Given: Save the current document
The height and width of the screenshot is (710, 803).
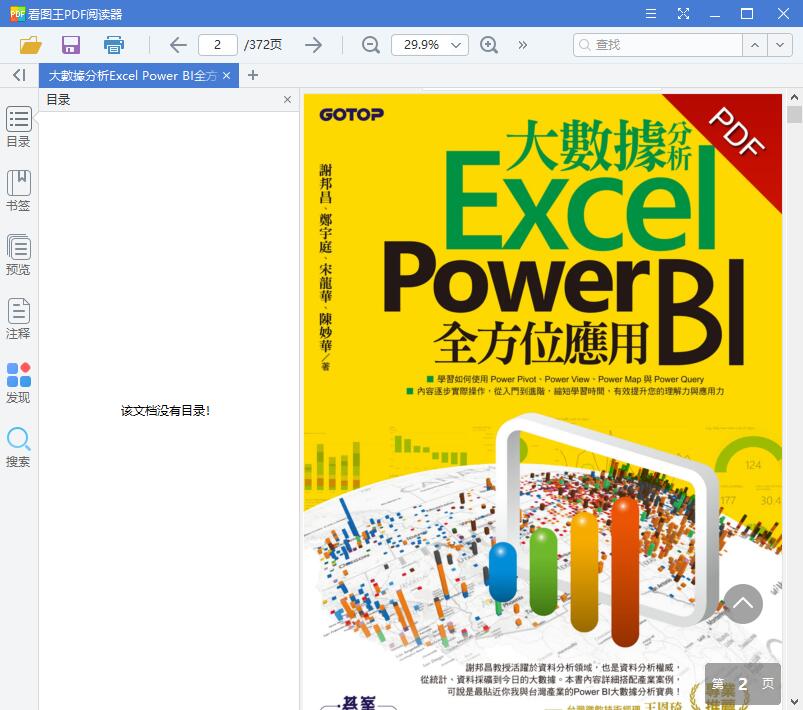Looking at the screenshot, I should tap(70, 44).
